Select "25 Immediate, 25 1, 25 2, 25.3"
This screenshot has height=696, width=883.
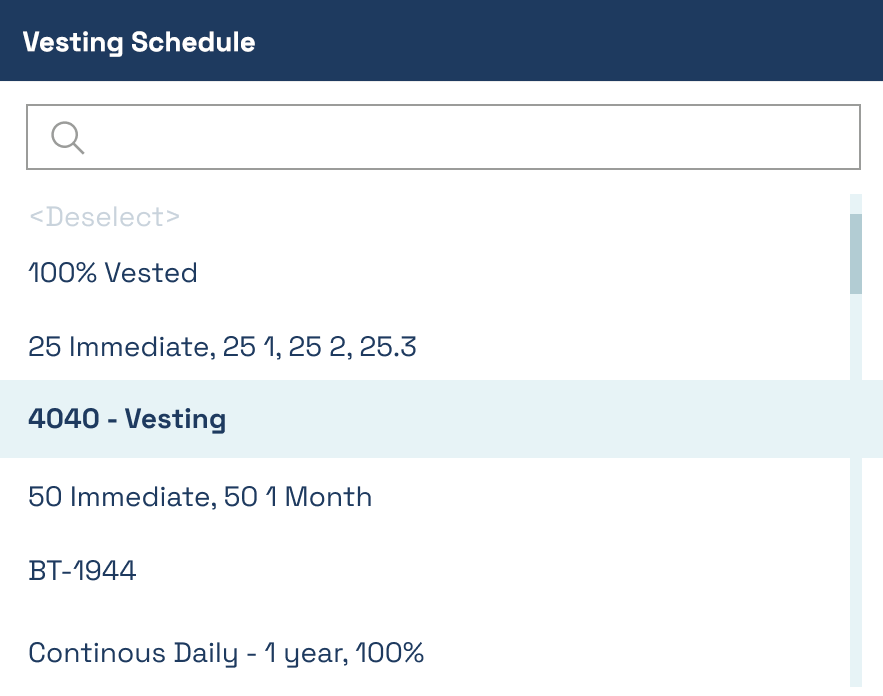tap(222, 346)
